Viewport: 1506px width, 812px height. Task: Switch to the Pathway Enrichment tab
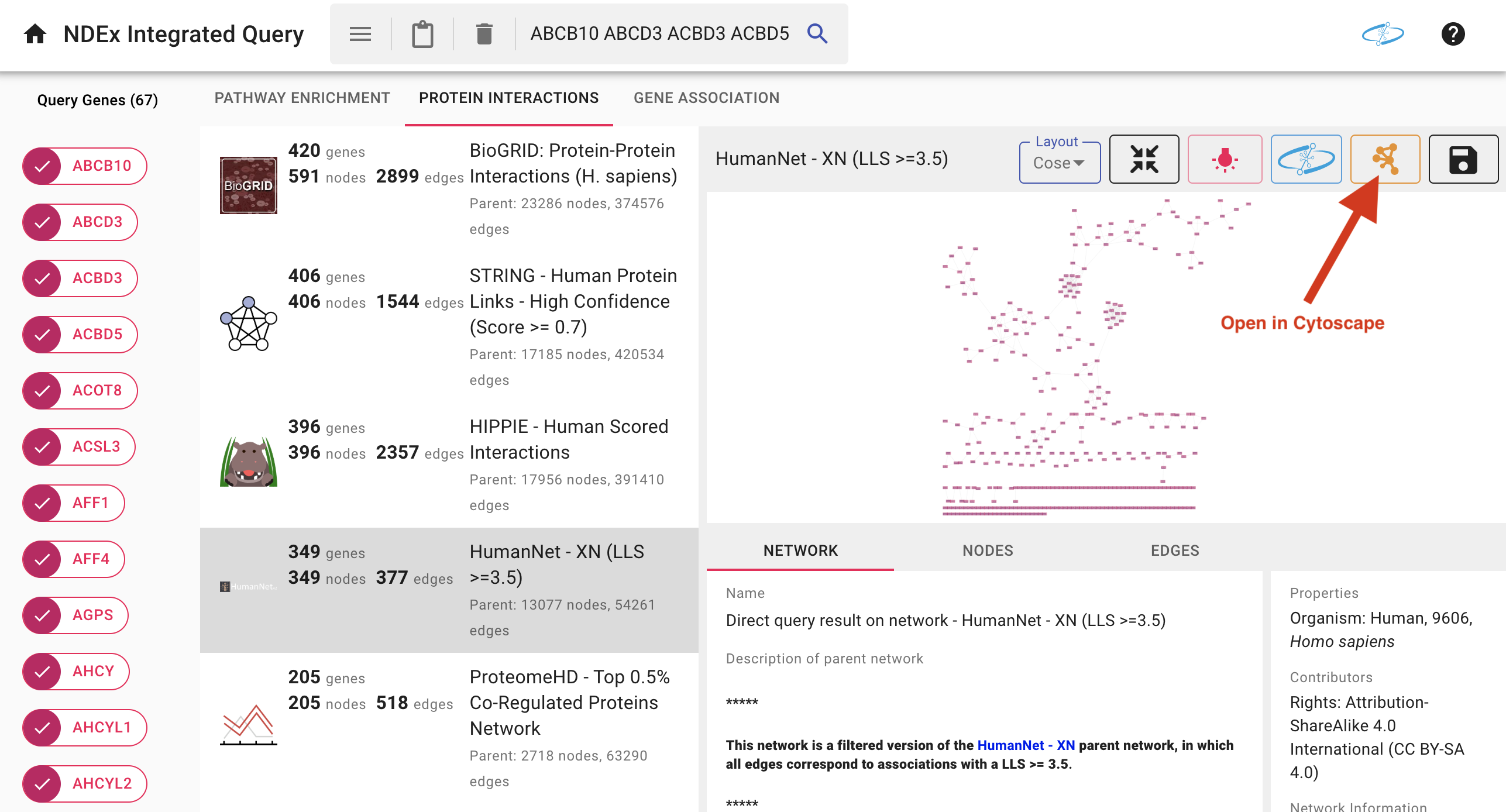[x=302, y=98]
